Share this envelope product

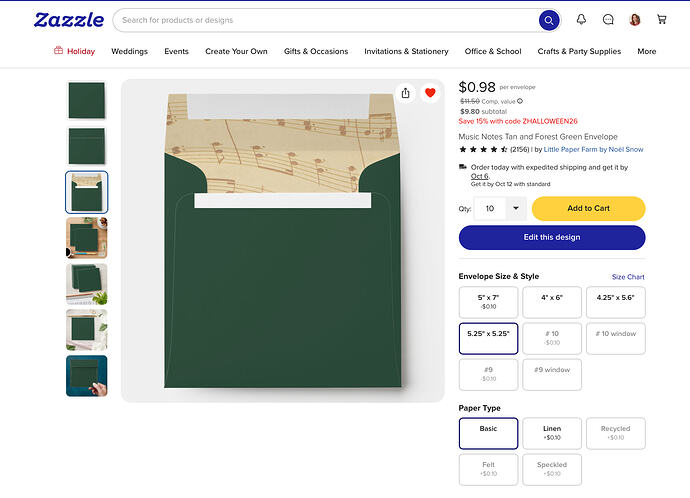tap(405, 93)
